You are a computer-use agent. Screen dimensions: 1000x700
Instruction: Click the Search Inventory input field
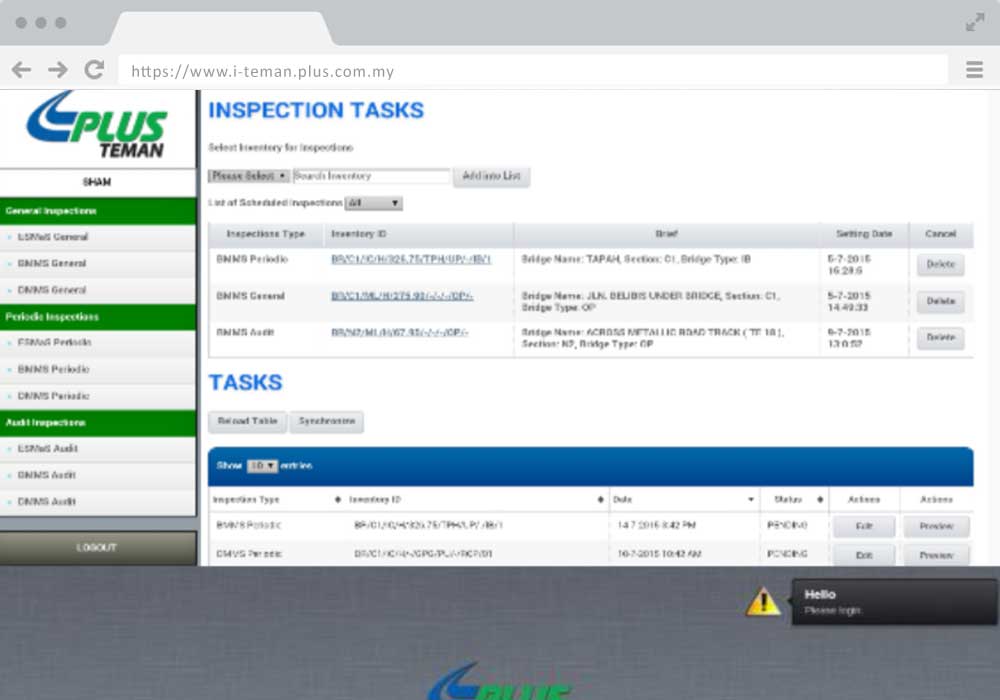[x=372, y=176]
